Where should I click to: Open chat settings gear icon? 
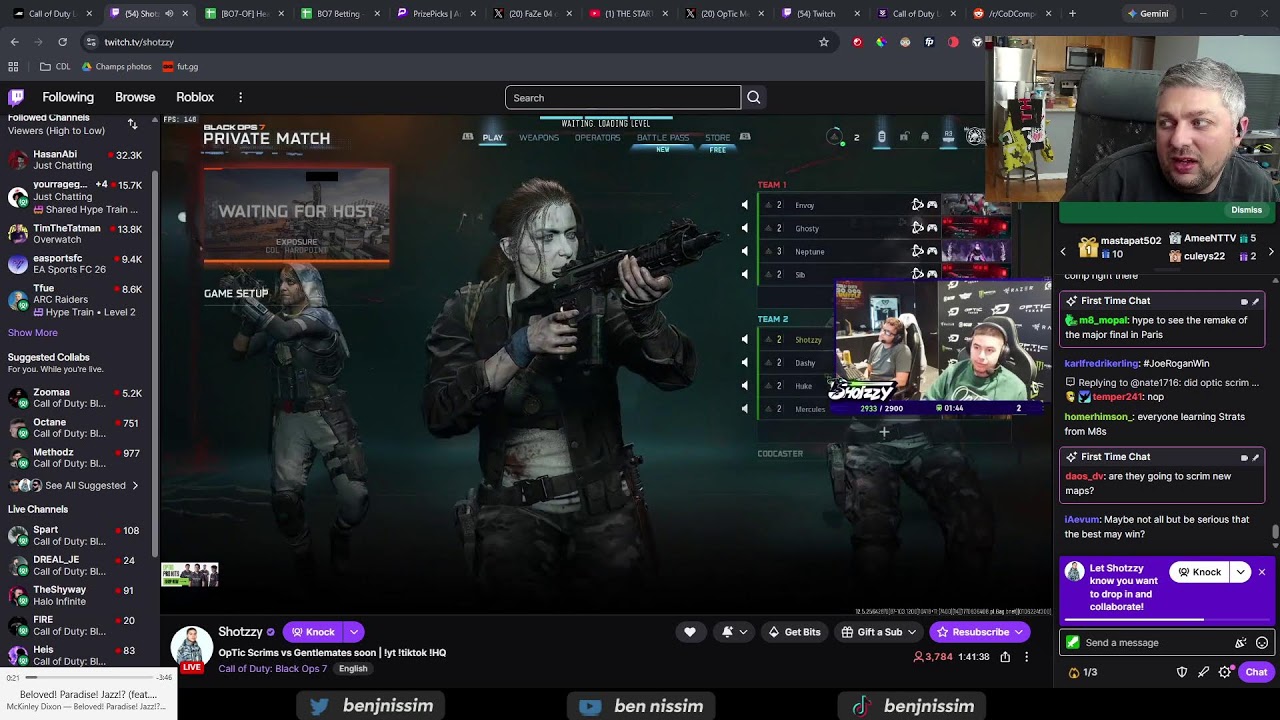1225,672
